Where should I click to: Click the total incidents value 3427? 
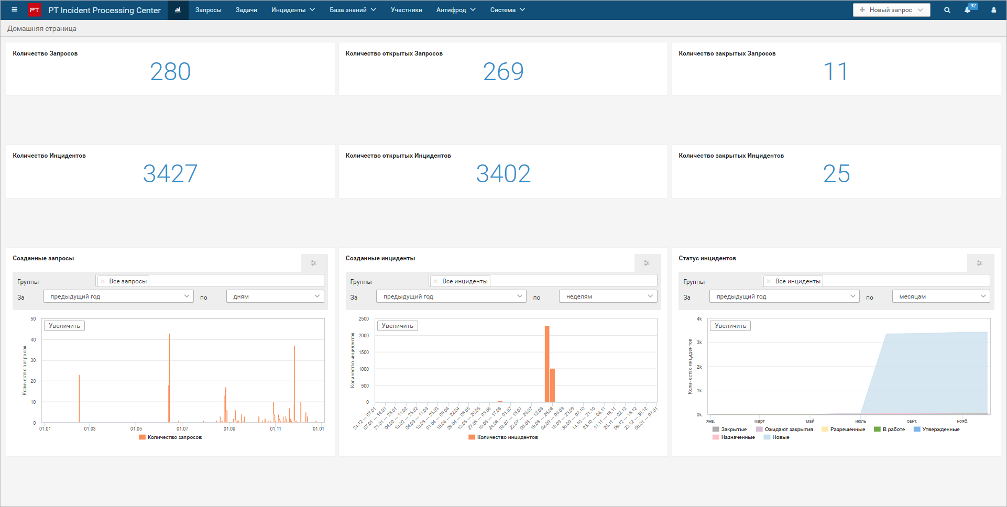click(170, 173)
